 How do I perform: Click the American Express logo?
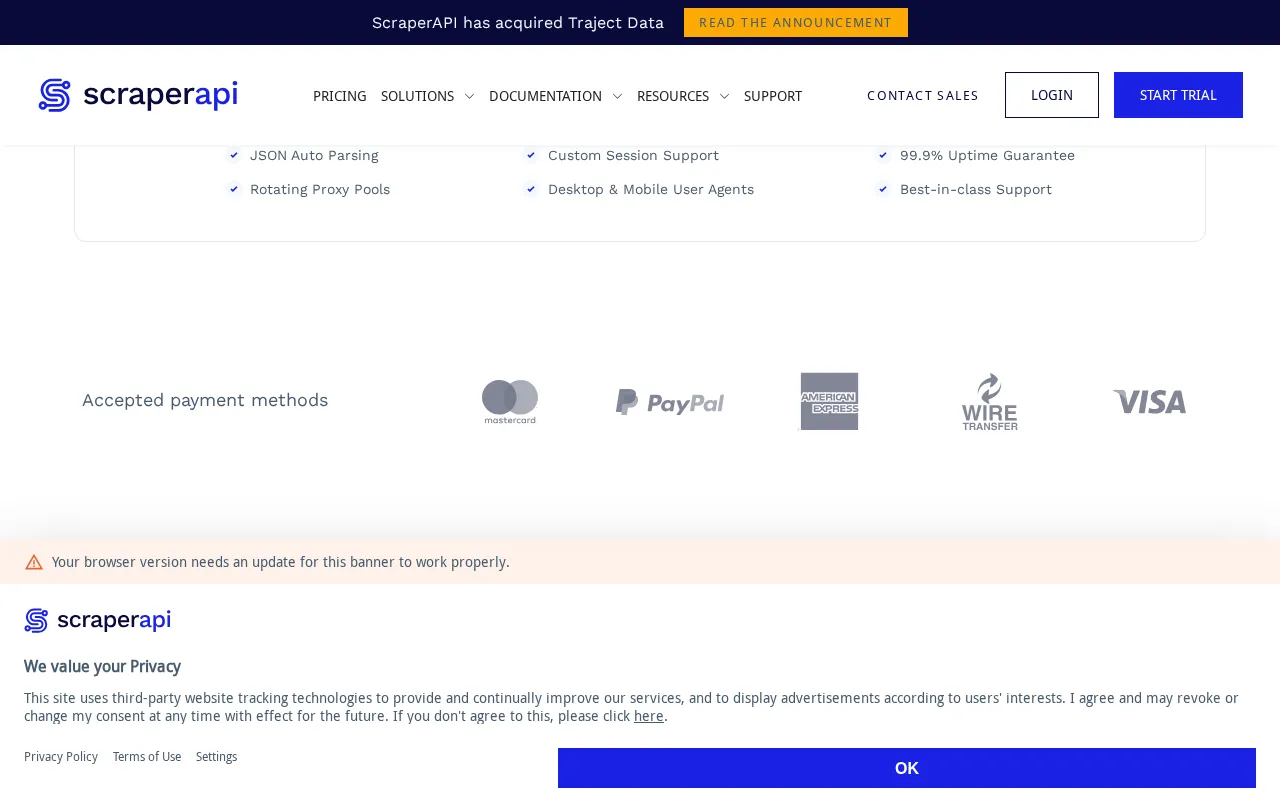coord(830,401)
